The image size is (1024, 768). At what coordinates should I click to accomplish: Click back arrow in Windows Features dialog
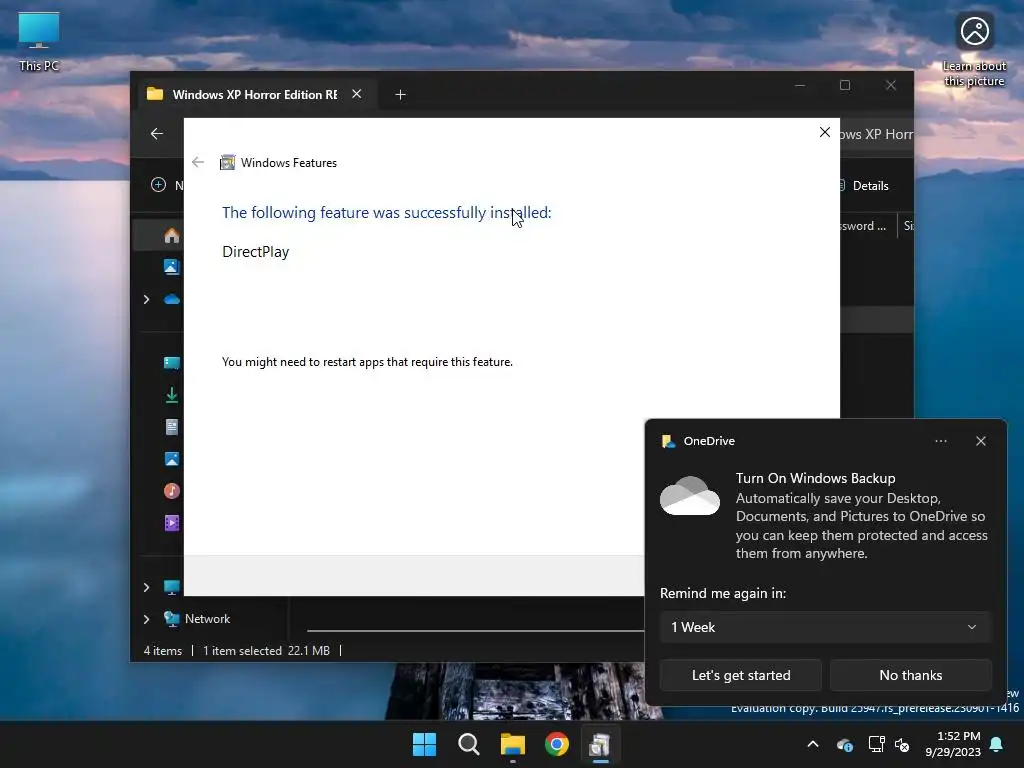(198, 162)
